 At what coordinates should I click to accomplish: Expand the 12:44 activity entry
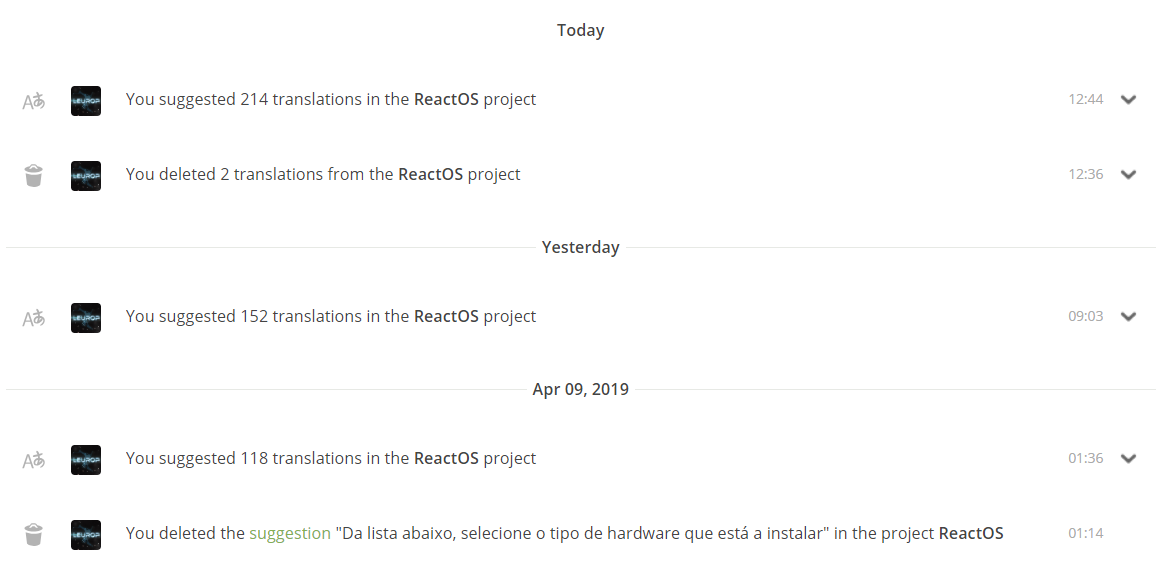1129,100
